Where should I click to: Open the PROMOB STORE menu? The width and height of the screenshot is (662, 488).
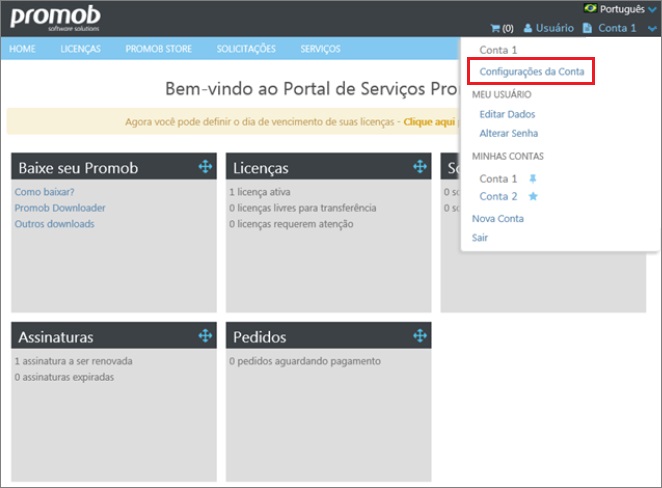(158, 49)
